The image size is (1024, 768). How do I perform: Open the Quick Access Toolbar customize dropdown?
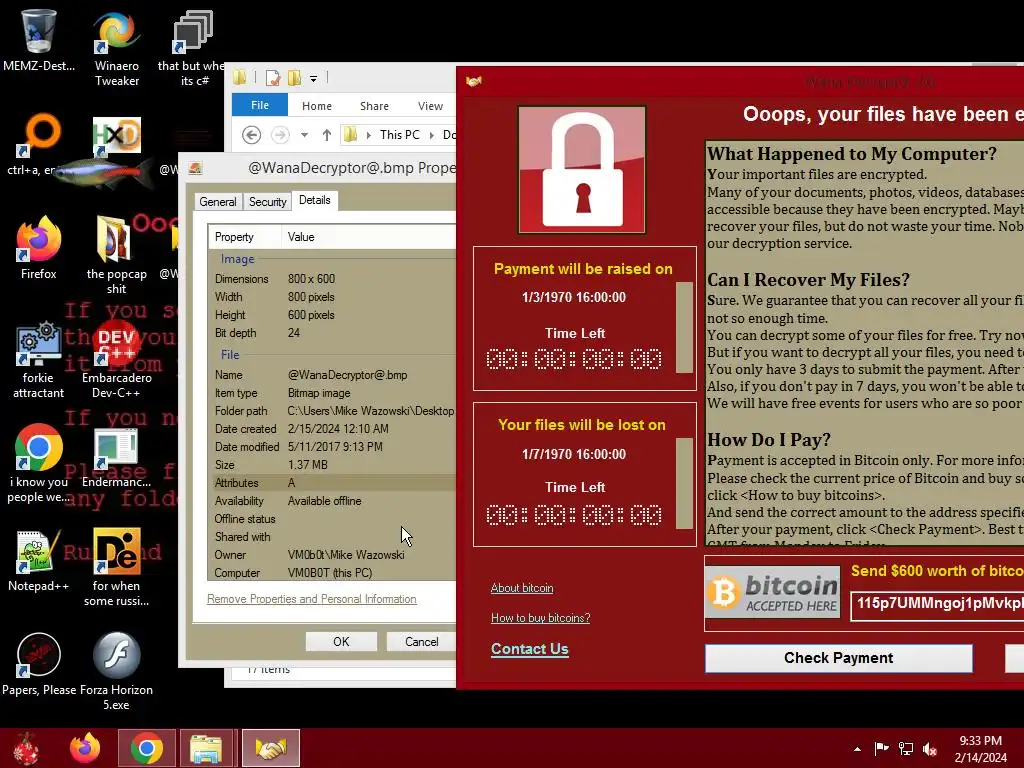(313, 79)
